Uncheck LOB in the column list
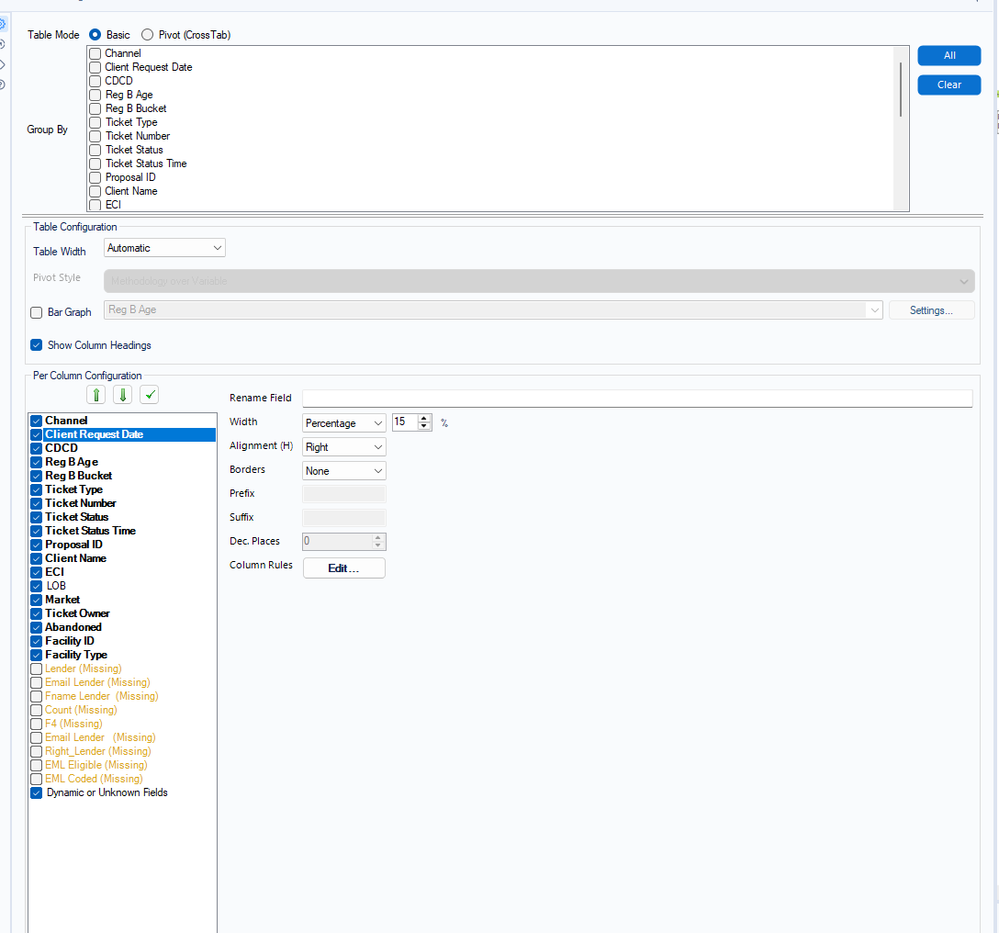Viewport: 999px width, 933px height. 36,586
